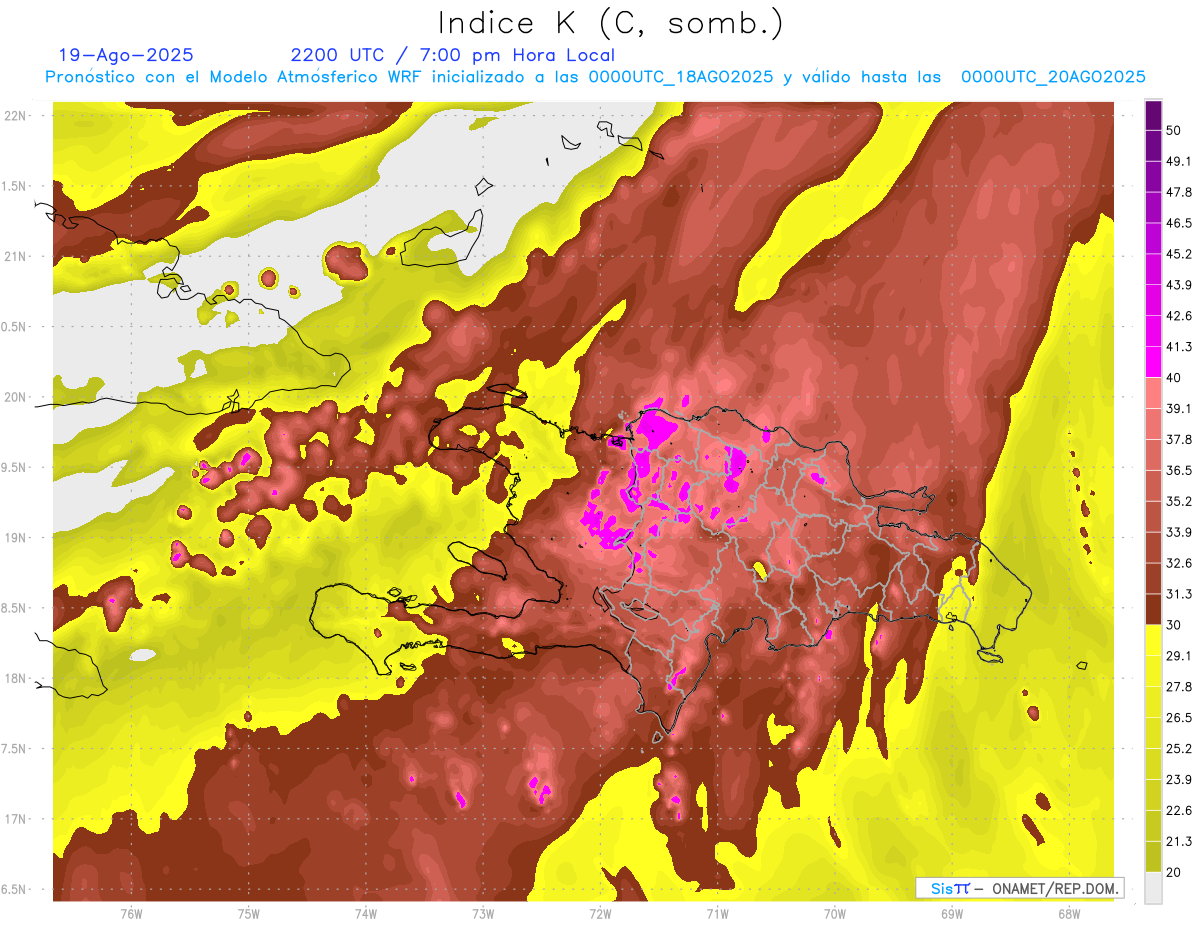Click the '43.9' legend value
The image size is (1200, 927).
coord(1179,285)
